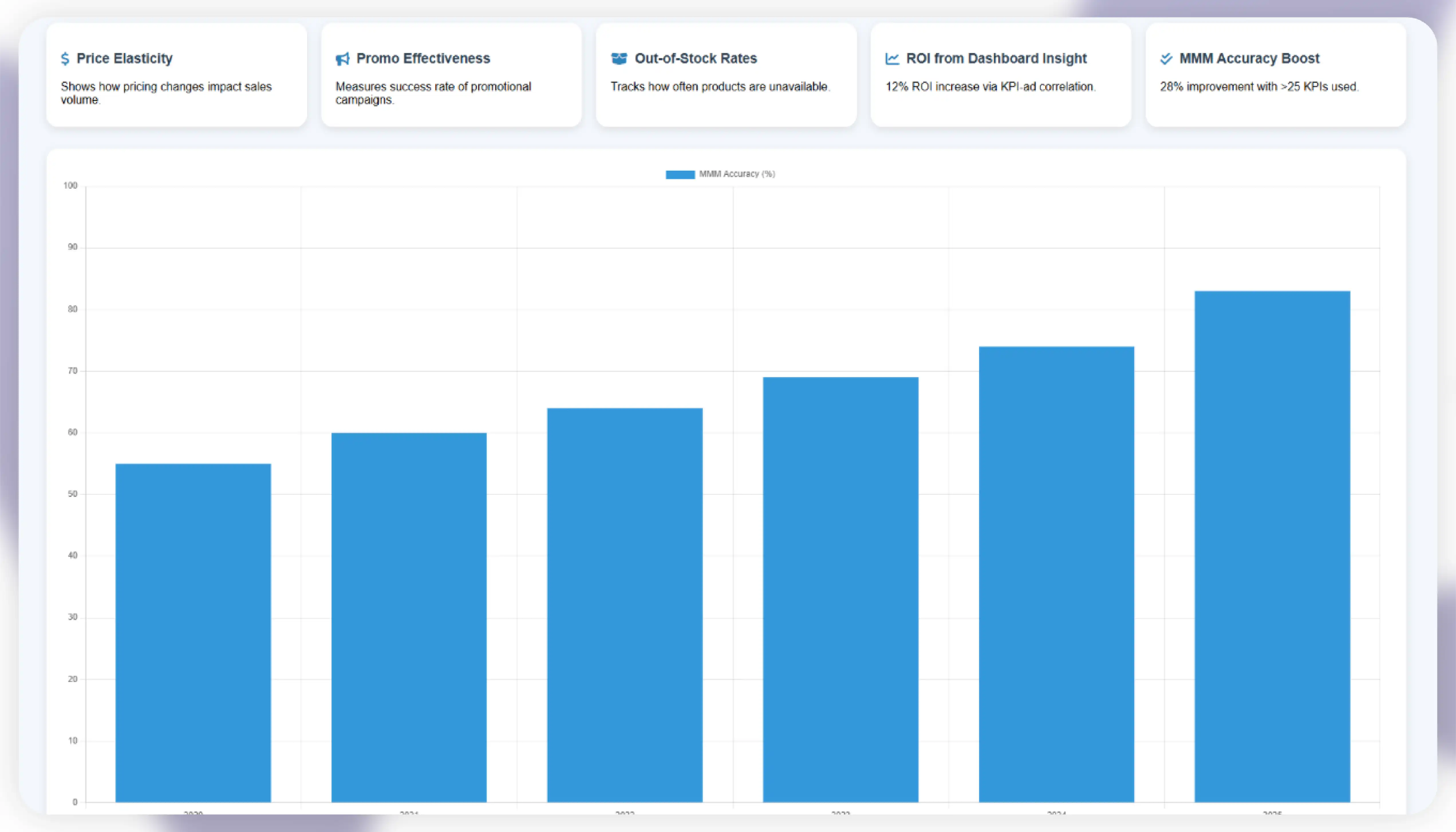The width and height of the screenshot is (1456, 832).
Task: Click the megaphone Promo Effectiveness icon
Action: point(342,59)
